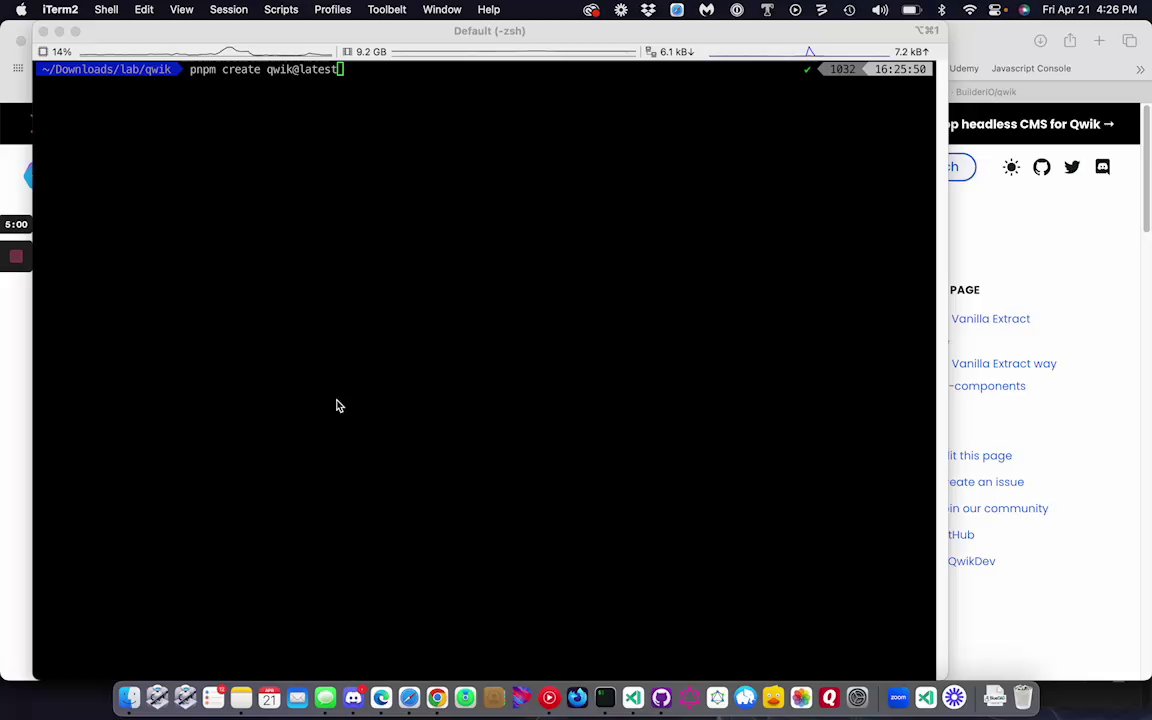1152x720 pixels.
Task: Open GitHub Desktop from the Dock
Action: point(661,697)
